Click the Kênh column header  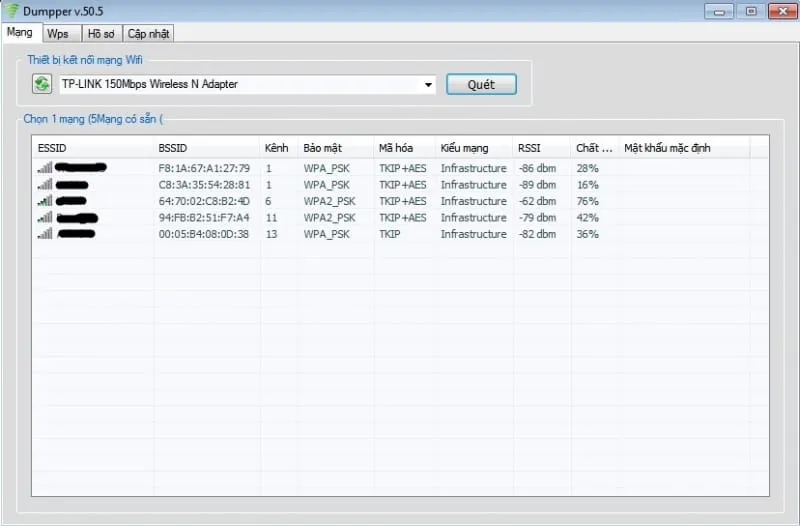(276, 148)
